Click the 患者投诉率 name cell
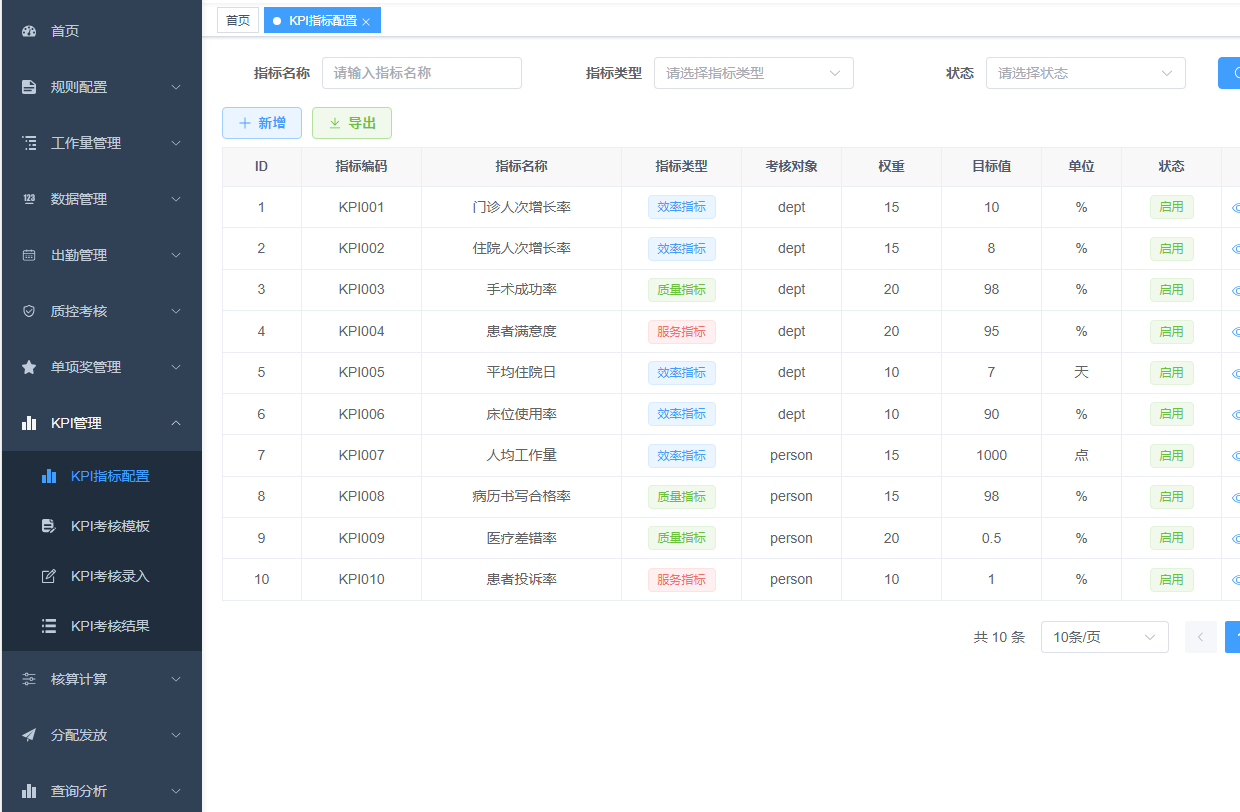This screenshot has width=1240, height=812. coord(521,579)
